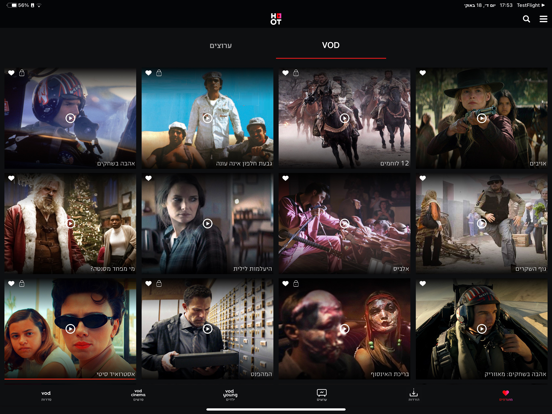Toggle favorite heart on אלביס
The height and width of the screenshot is (414, 552).
click(x=286, y=178)
